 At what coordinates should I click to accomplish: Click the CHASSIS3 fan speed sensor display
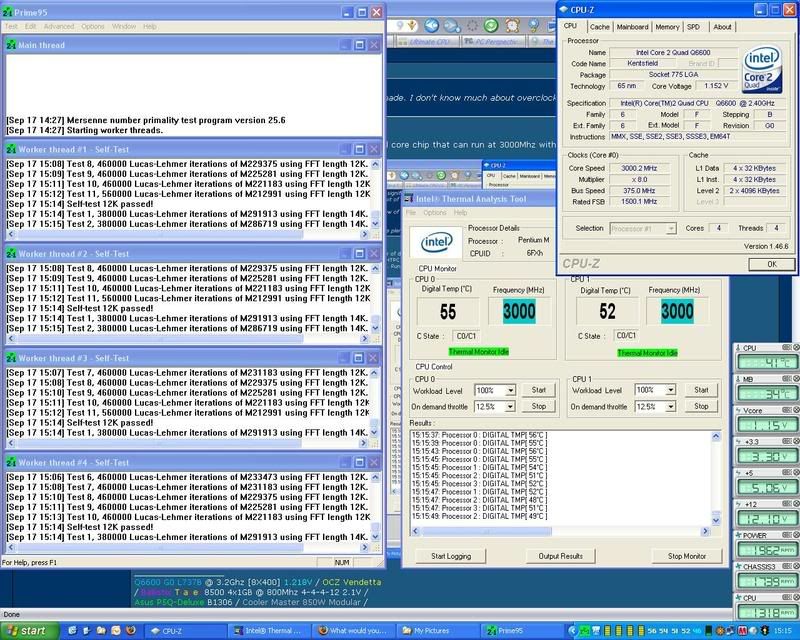[x=766, y=581]
